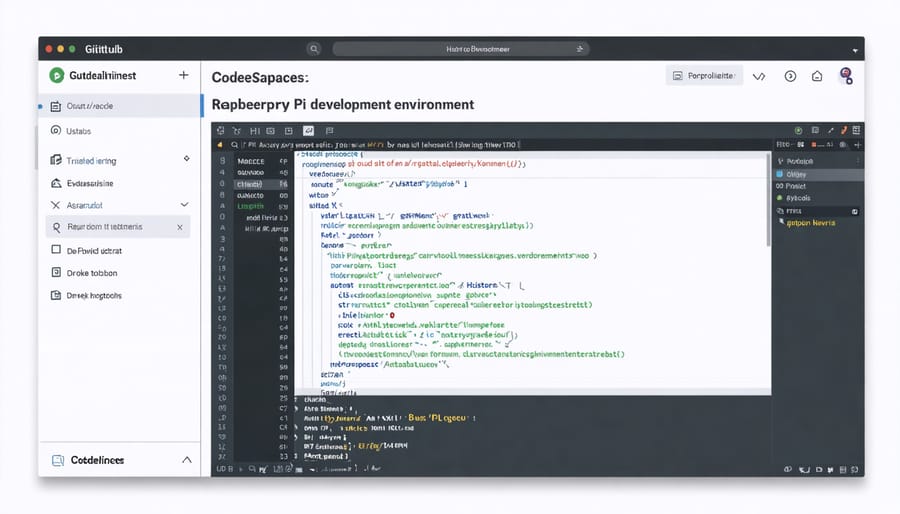Select the Poslct item in right panel
This screenshot has width=900, height=514.
pyautogui.click(x=795, y=186)
